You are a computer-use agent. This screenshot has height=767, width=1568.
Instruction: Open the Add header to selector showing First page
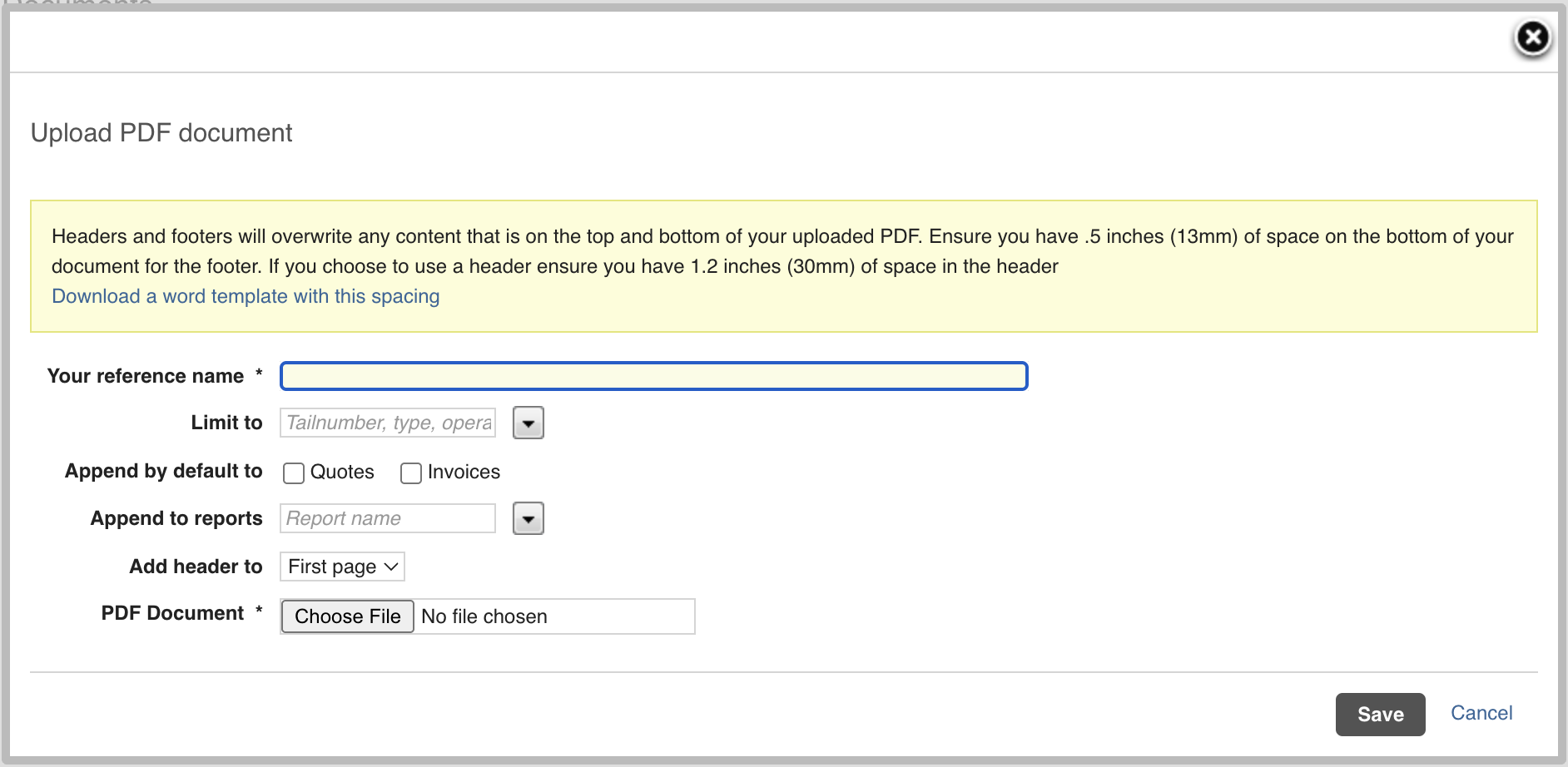tap(341, 567)
